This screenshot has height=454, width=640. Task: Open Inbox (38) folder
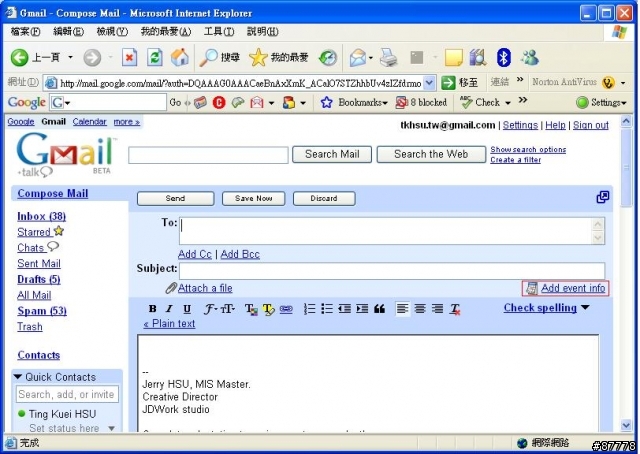click(41, 216)
